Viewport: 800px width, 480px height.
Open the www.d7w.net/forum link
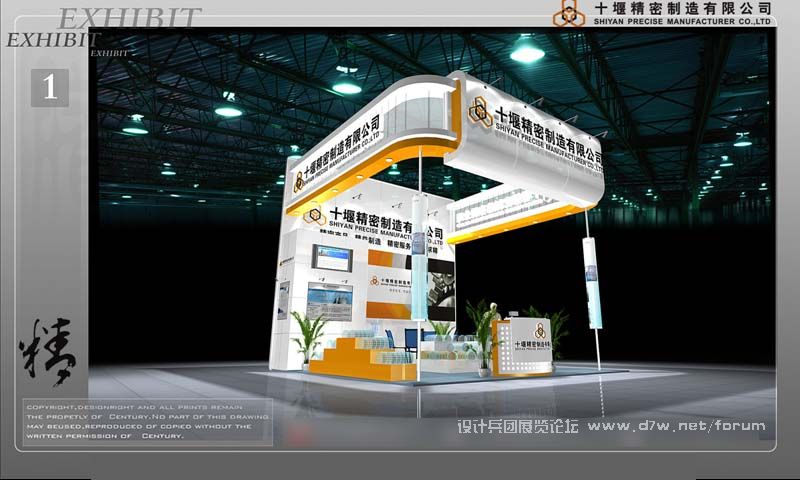pyautogui.click(x=676, y=426)
